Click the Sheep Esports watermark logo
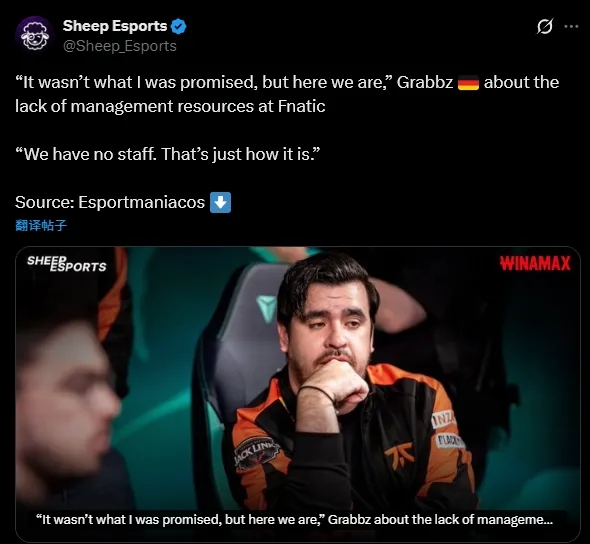The height and width of the screenshot is (544, 590). pyautogui.click(x=67, y=264)
